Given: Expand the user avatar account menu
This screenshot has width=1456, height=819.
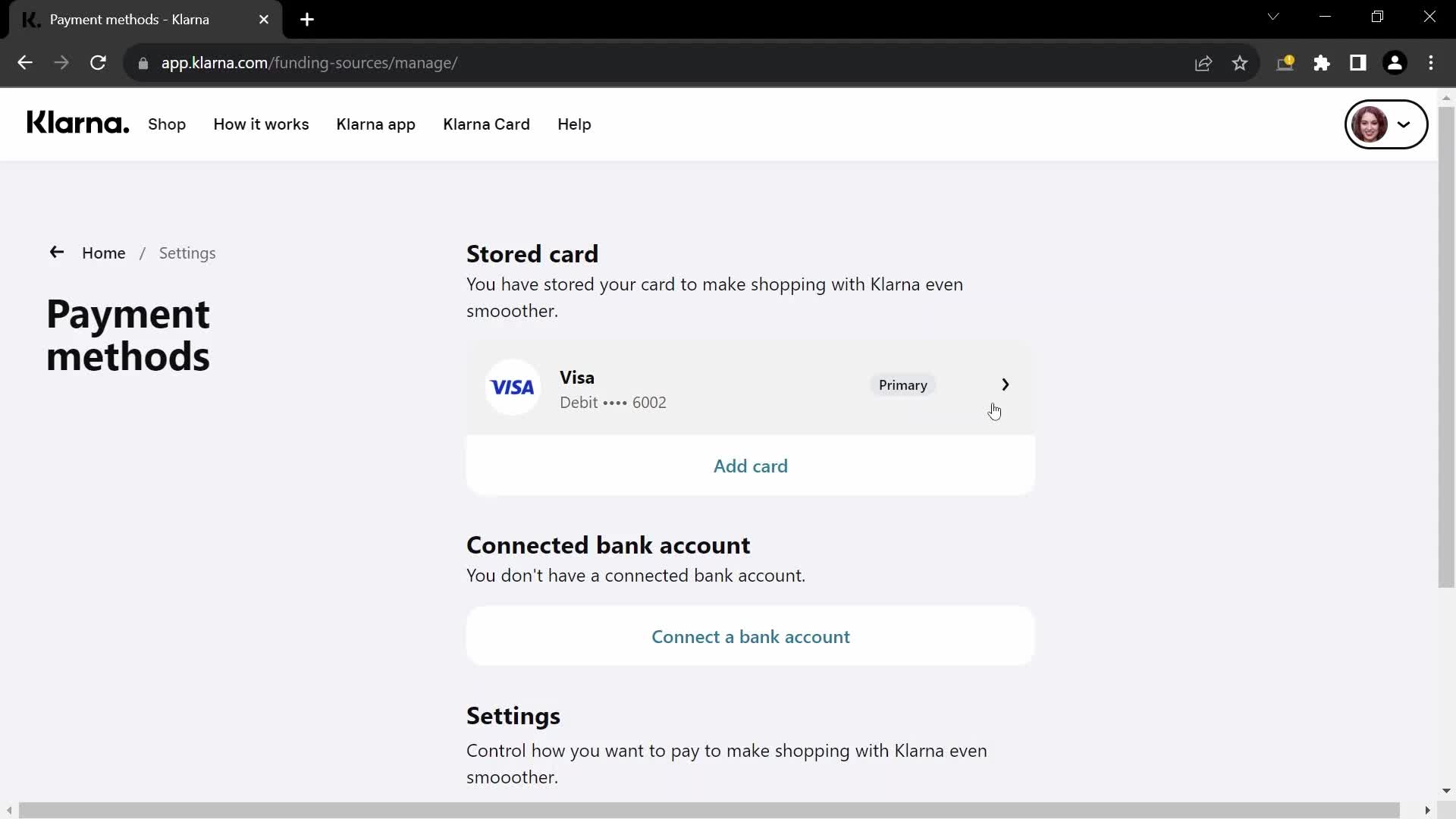Looking at the screenshot, I should (x=1386, y=124).
